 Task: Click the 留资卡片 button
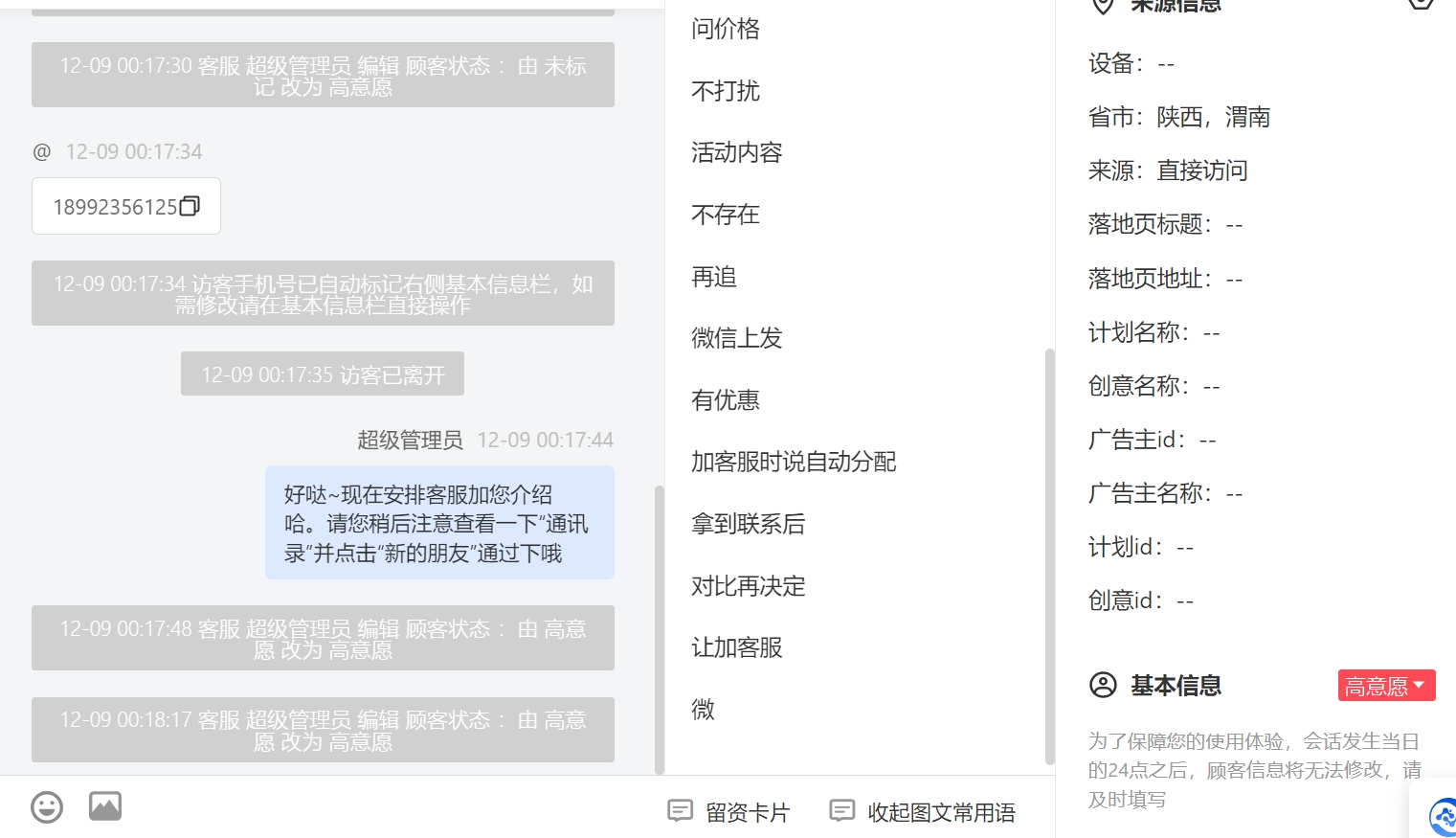click(728, 812)
